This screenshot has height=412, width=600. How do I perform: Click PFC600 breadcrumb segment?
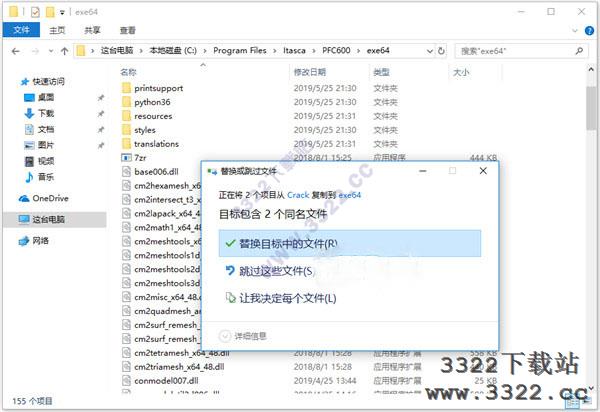(x=336, y=50)
